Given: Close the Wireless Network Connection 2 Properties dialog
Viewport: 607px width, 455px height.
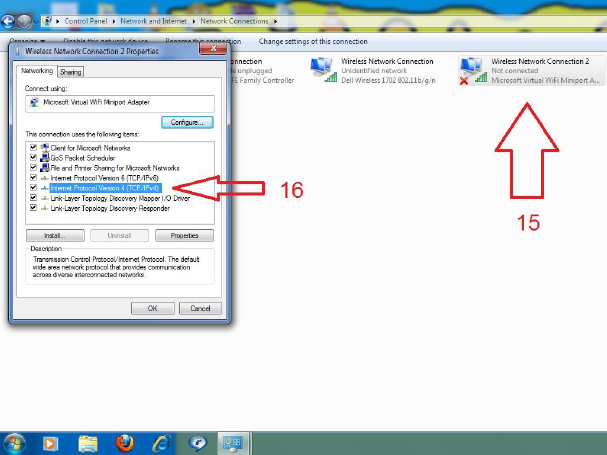Looking at the screenshot, I should pos(213,48).
